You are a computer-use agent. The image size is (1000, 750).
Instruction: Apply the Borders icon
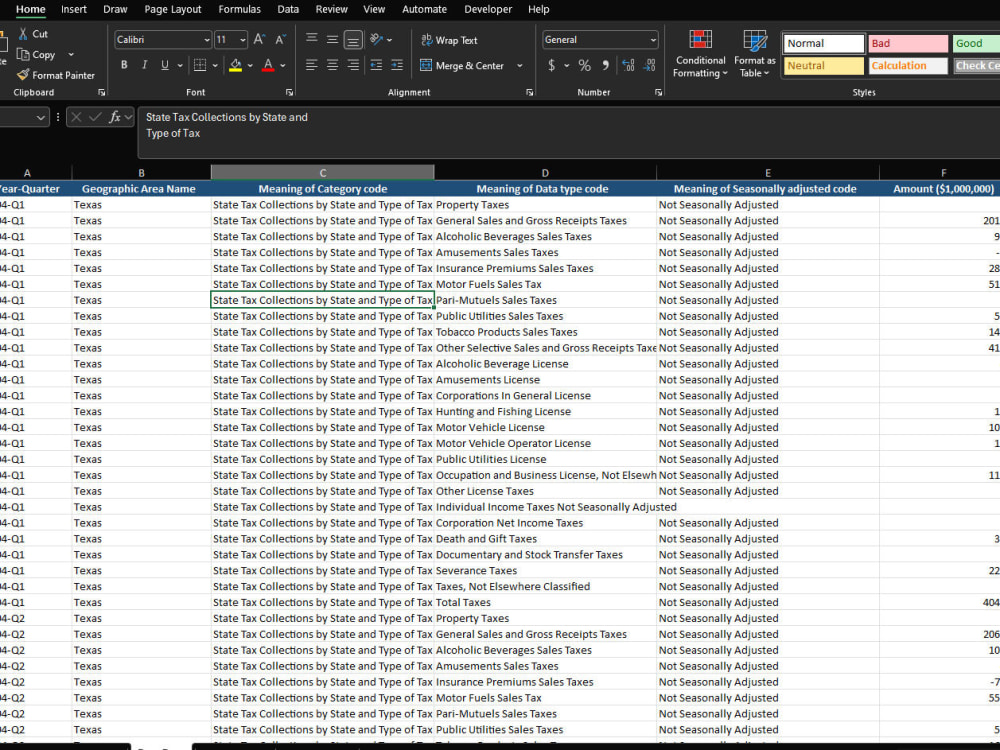[200, 65]
